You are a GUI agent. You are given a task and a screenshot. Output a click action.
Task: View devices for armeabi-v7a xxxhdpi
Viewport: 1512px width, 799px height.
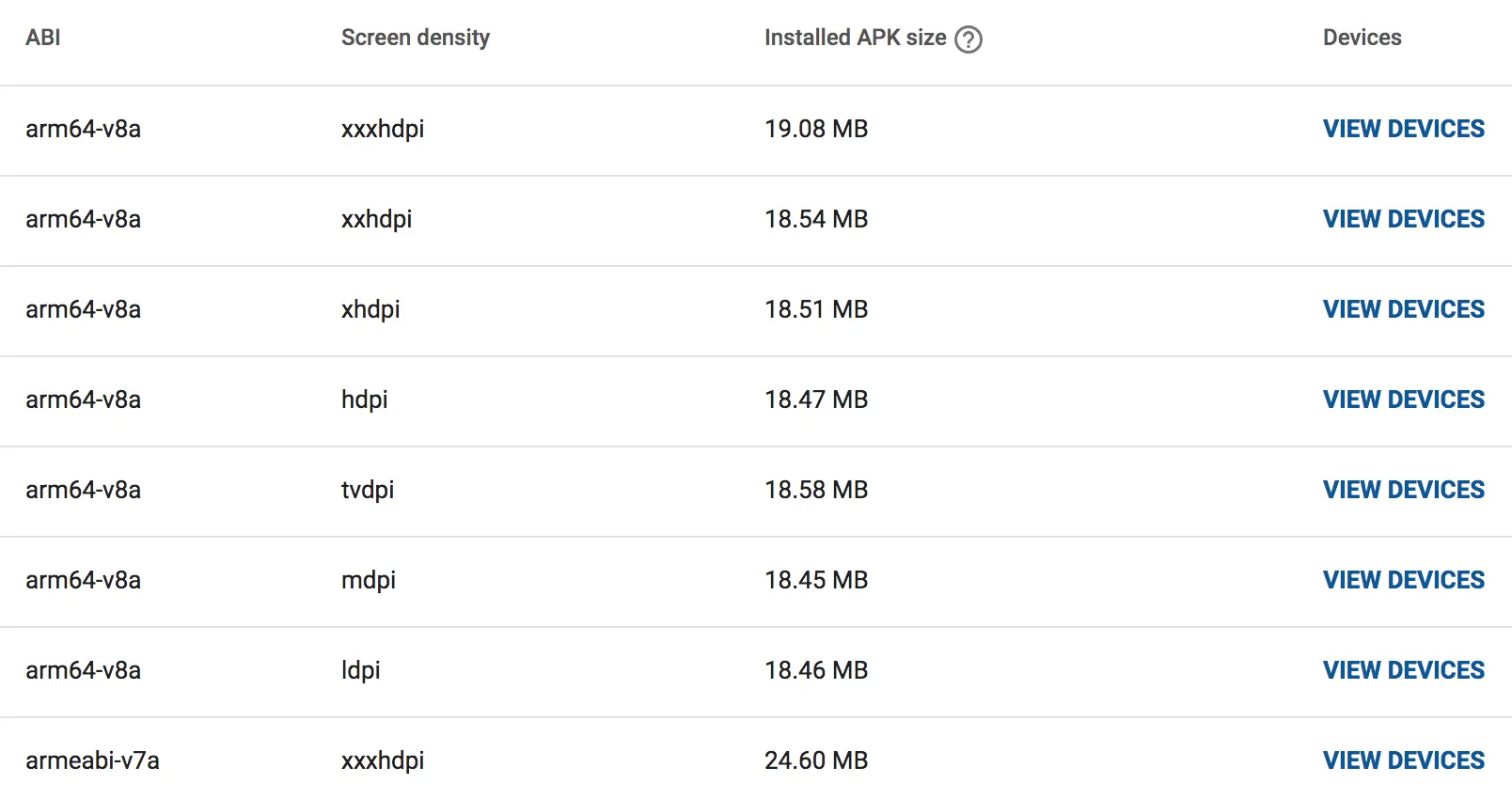pos(1403,760)
